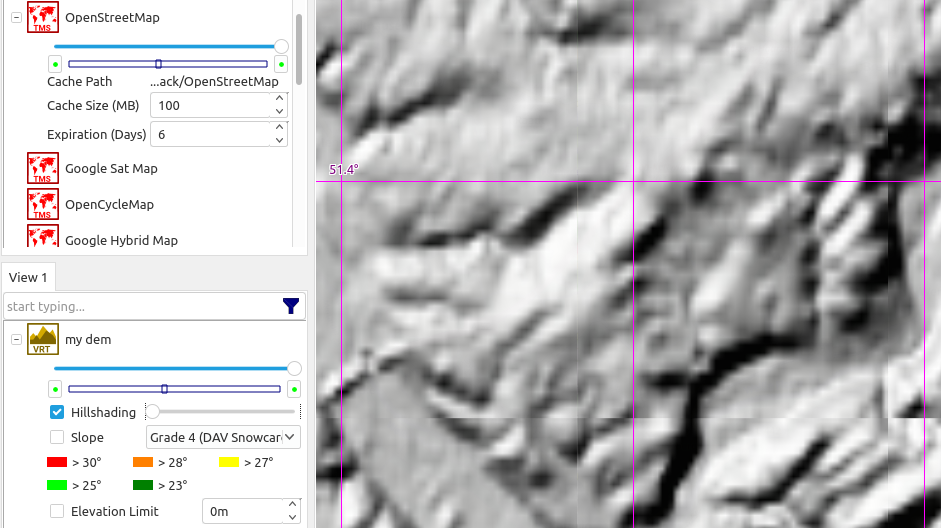Click the 'start typing...' filter field
941x528 pixels.
point(140,306)
